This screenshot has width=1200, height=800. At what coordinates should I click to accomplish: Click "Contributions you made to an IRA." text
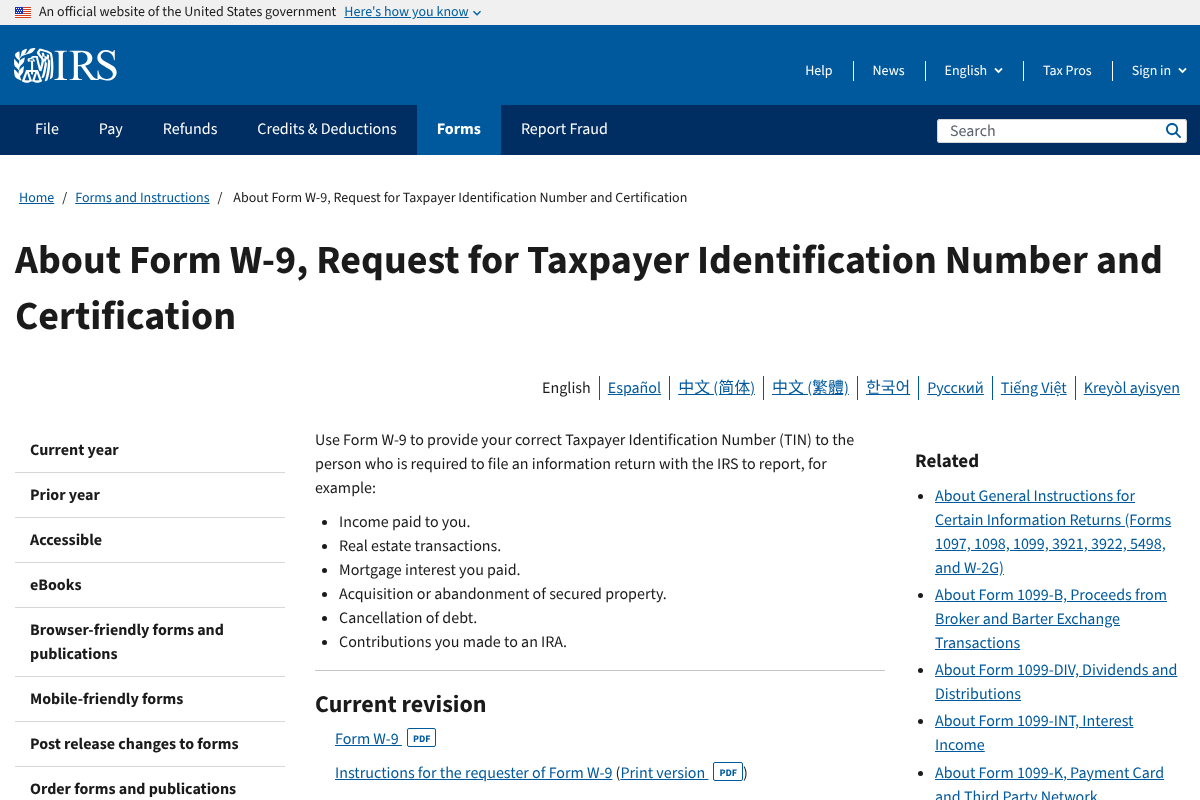pyautogui.click(x=453, y=642)
